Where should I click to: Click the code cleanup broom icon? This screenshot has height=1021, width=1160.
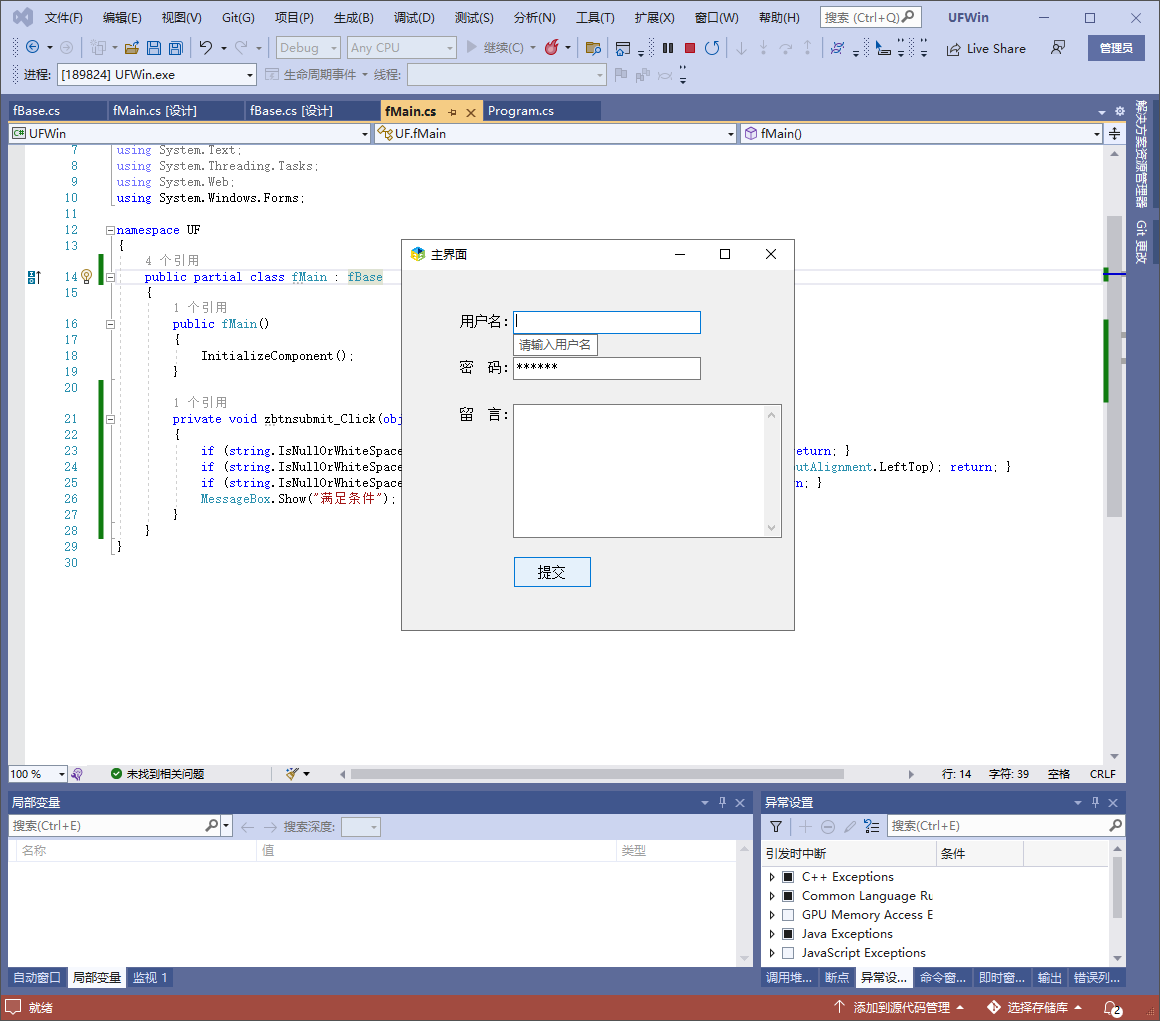pyautogui.click(x=293, y=774)
